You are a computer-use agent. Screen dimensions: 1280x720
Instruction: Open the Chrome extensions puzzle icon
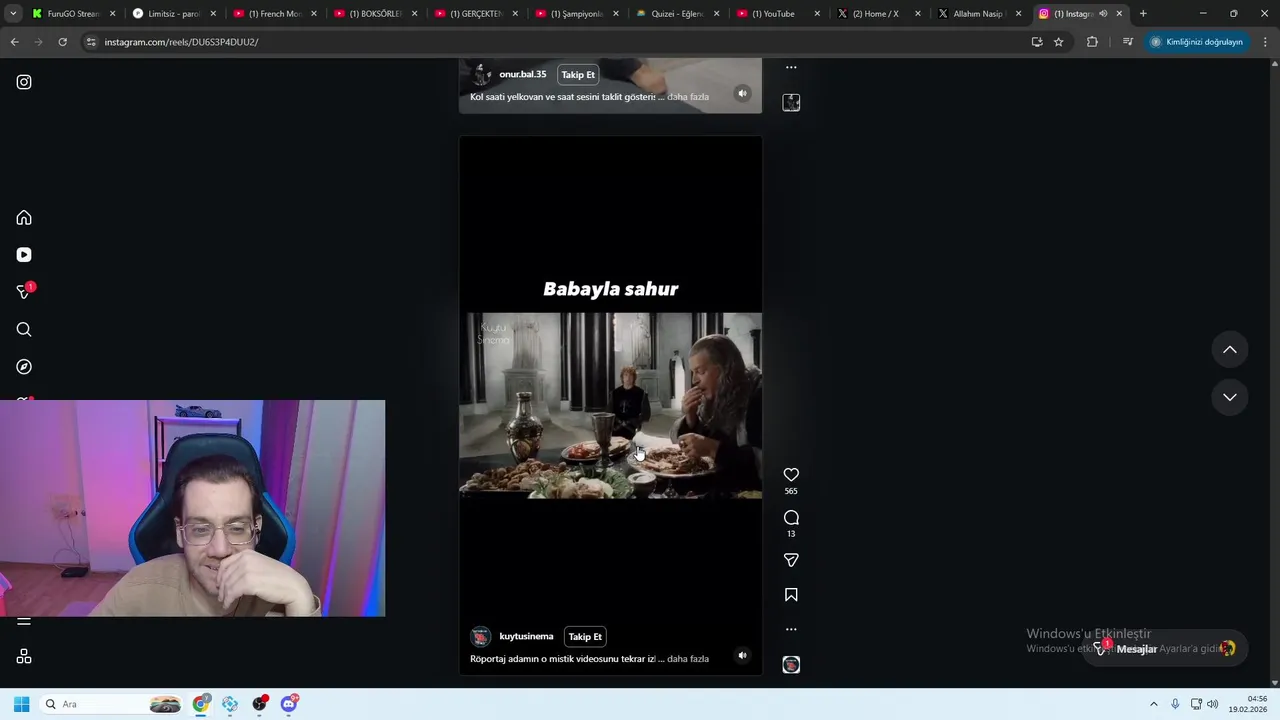coord(1092,42)
